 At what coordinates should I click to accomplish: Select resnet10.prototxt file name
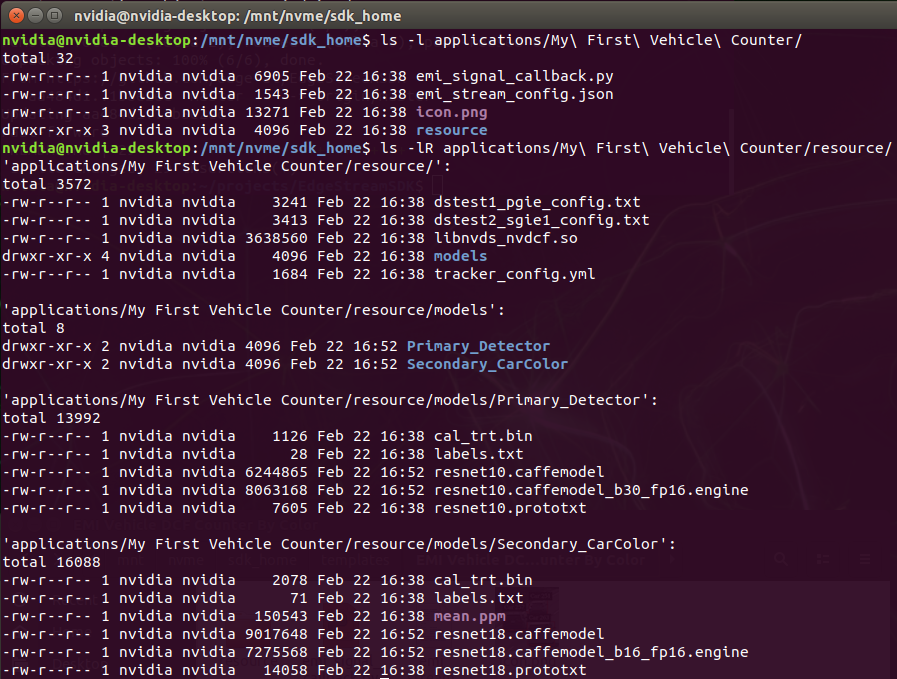(x=510, y=508)
